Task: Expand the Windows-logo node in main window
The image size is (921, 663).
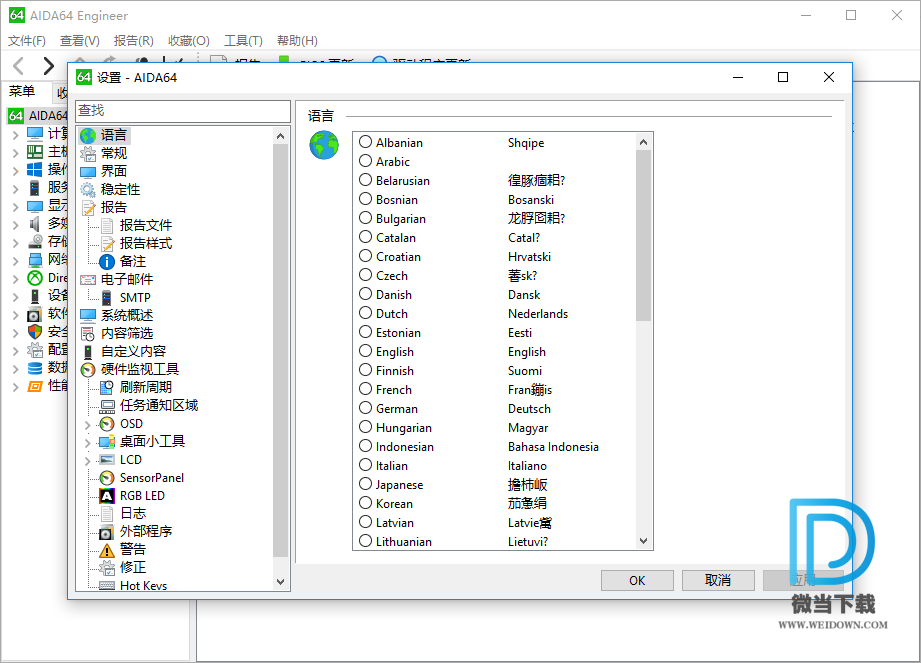Action: click(16, 171)
